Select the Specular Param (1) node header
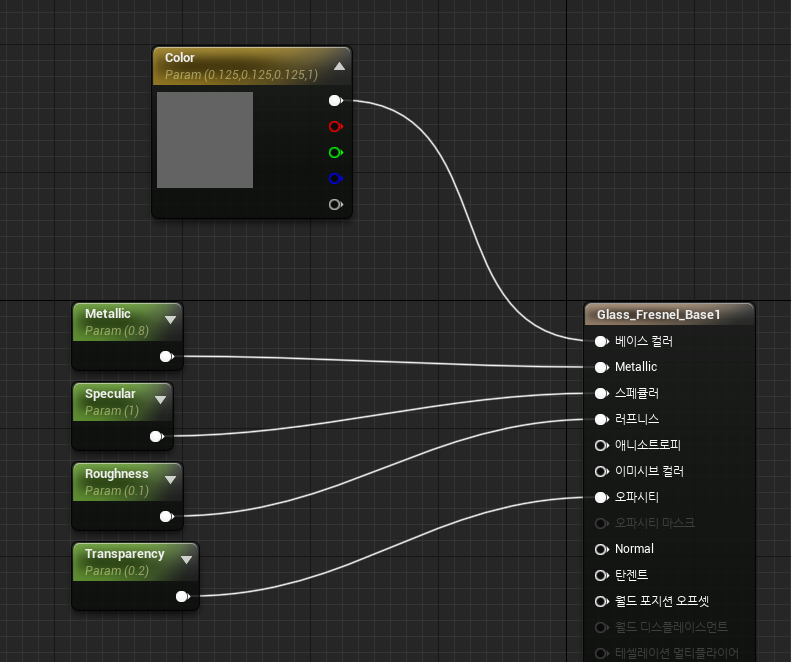This screenshot has height=662, width=791. 123,402
